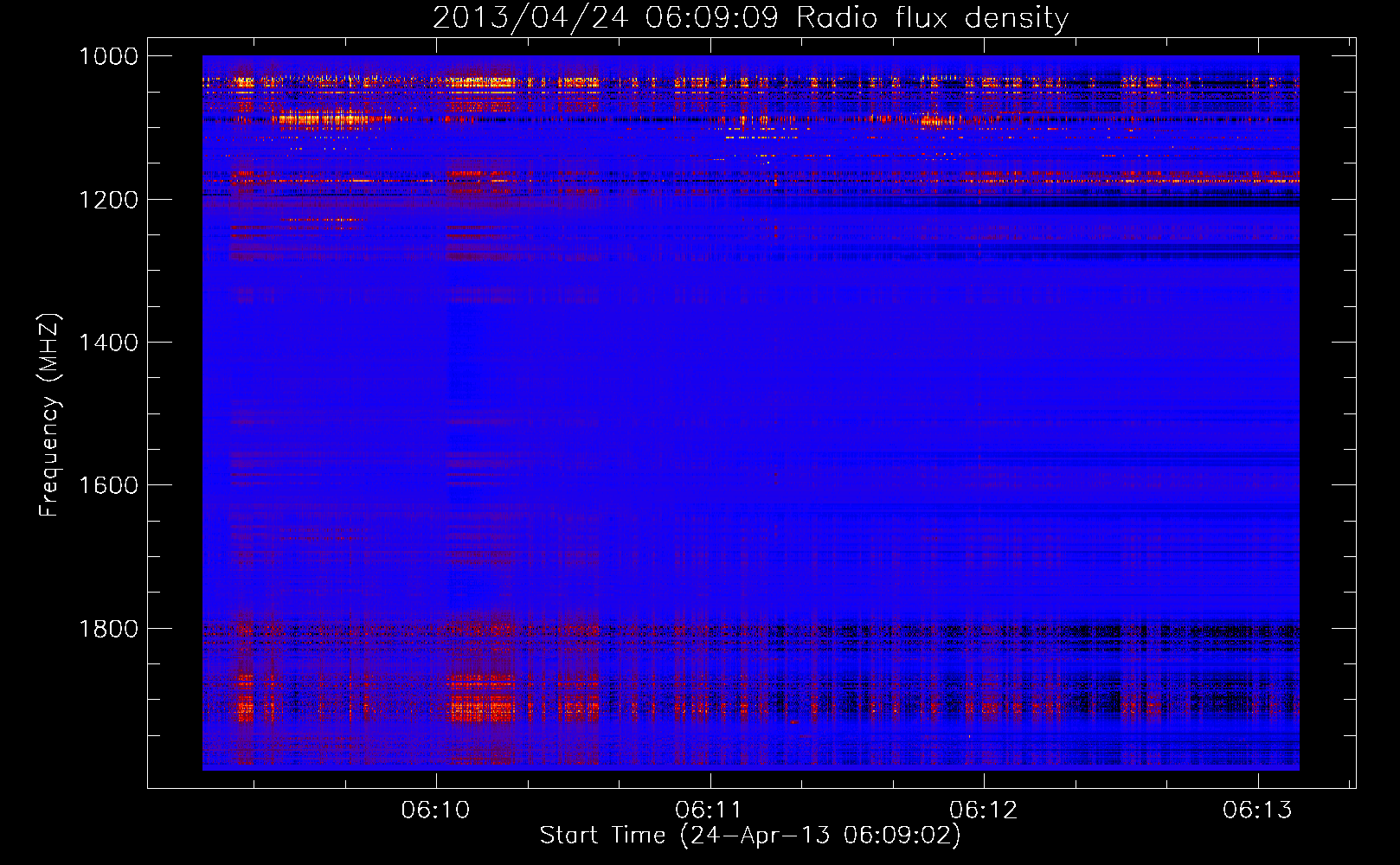Select the 1600 frequency tick label
1400x865 pixels.
click(x=108, y=485)
